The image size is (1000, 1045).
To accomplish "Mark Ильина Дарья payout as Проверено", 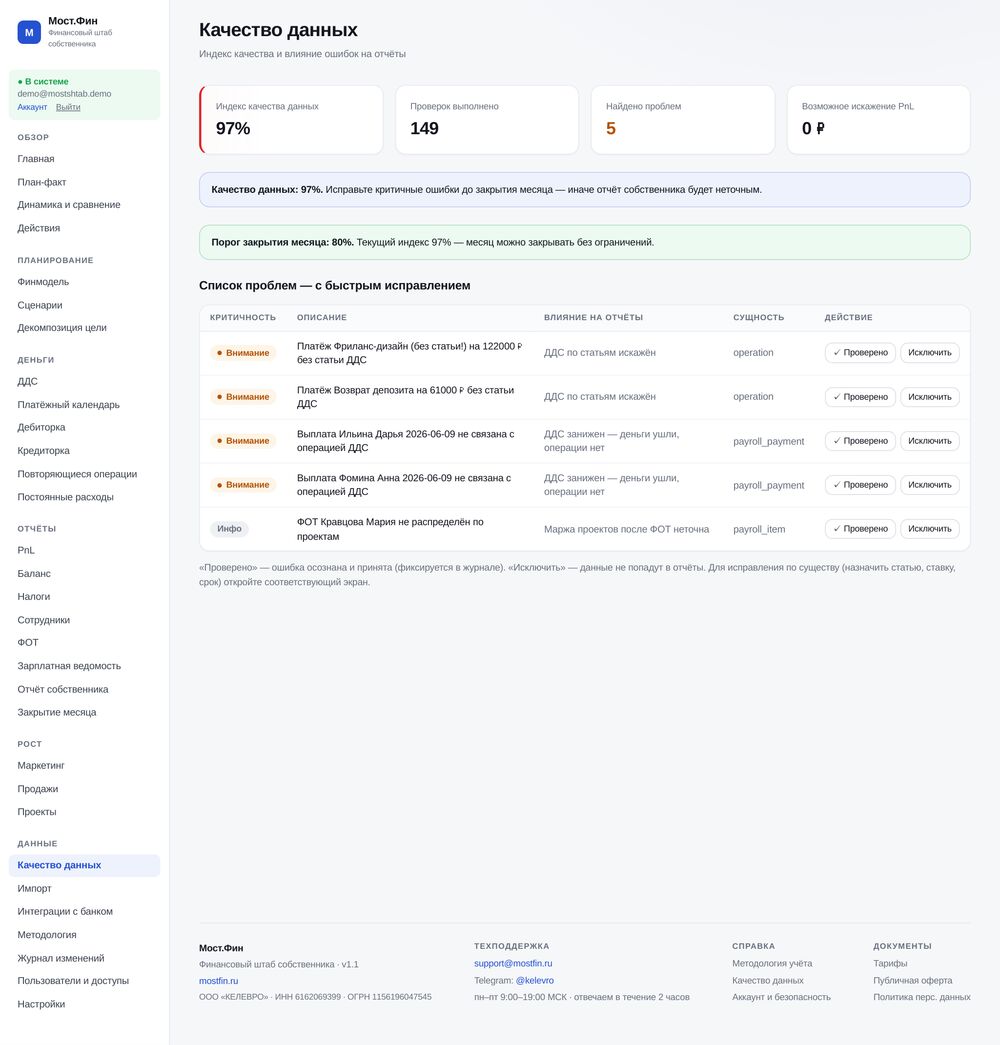I will [860, 441].
